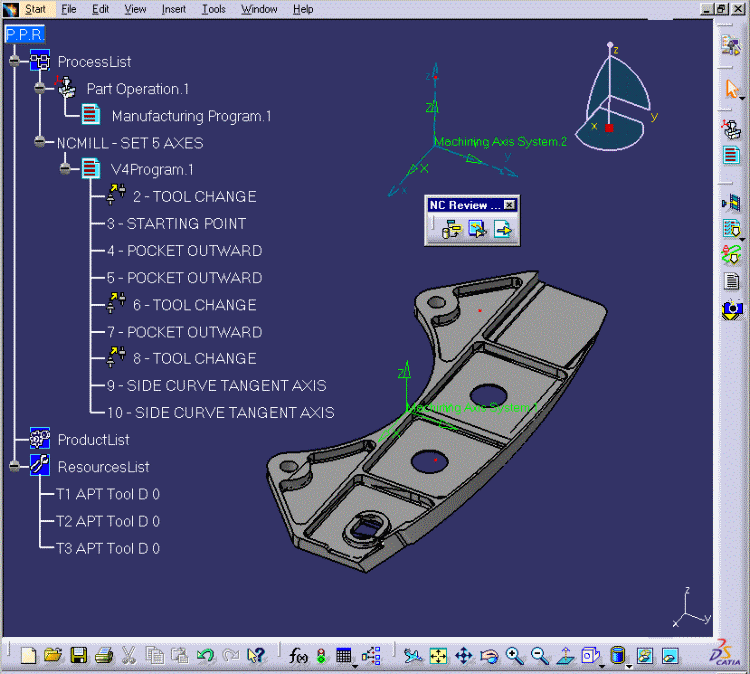The height and width of the screenshot is (674, 750).
Task: Collapse the V4Program.1 node
Action: tap(65, 169)
